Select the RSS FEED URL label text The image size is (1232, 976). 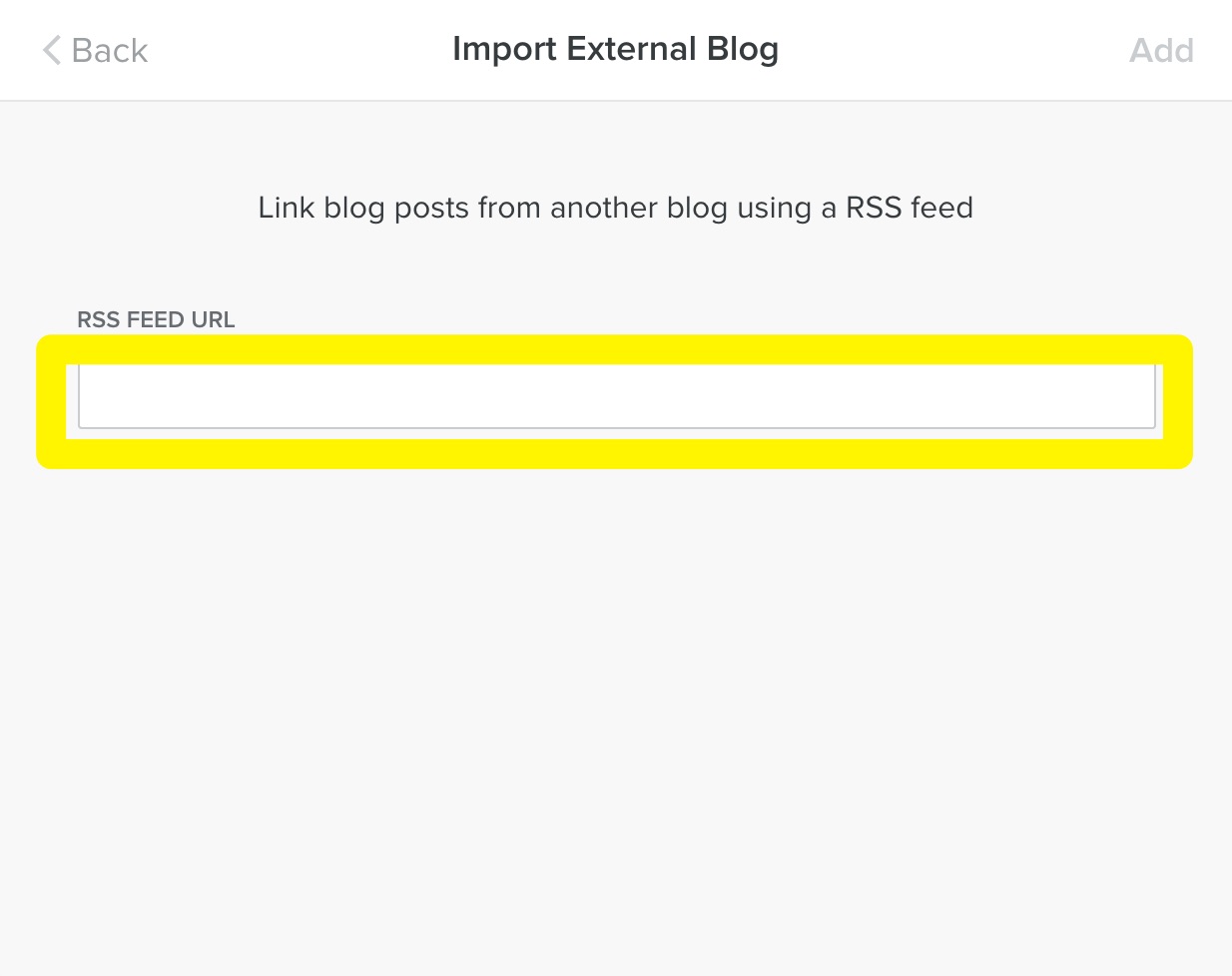pos(156,319)
